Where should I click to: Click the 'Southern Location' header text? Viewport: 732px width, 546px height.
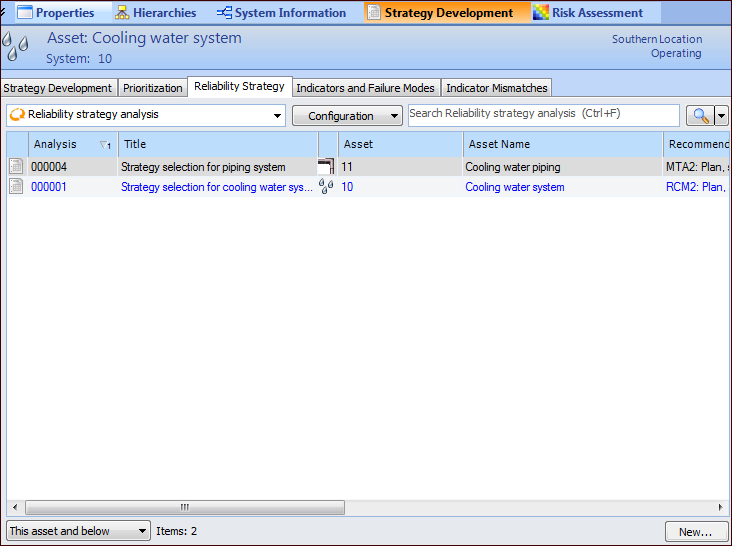(x=657, y=39)
